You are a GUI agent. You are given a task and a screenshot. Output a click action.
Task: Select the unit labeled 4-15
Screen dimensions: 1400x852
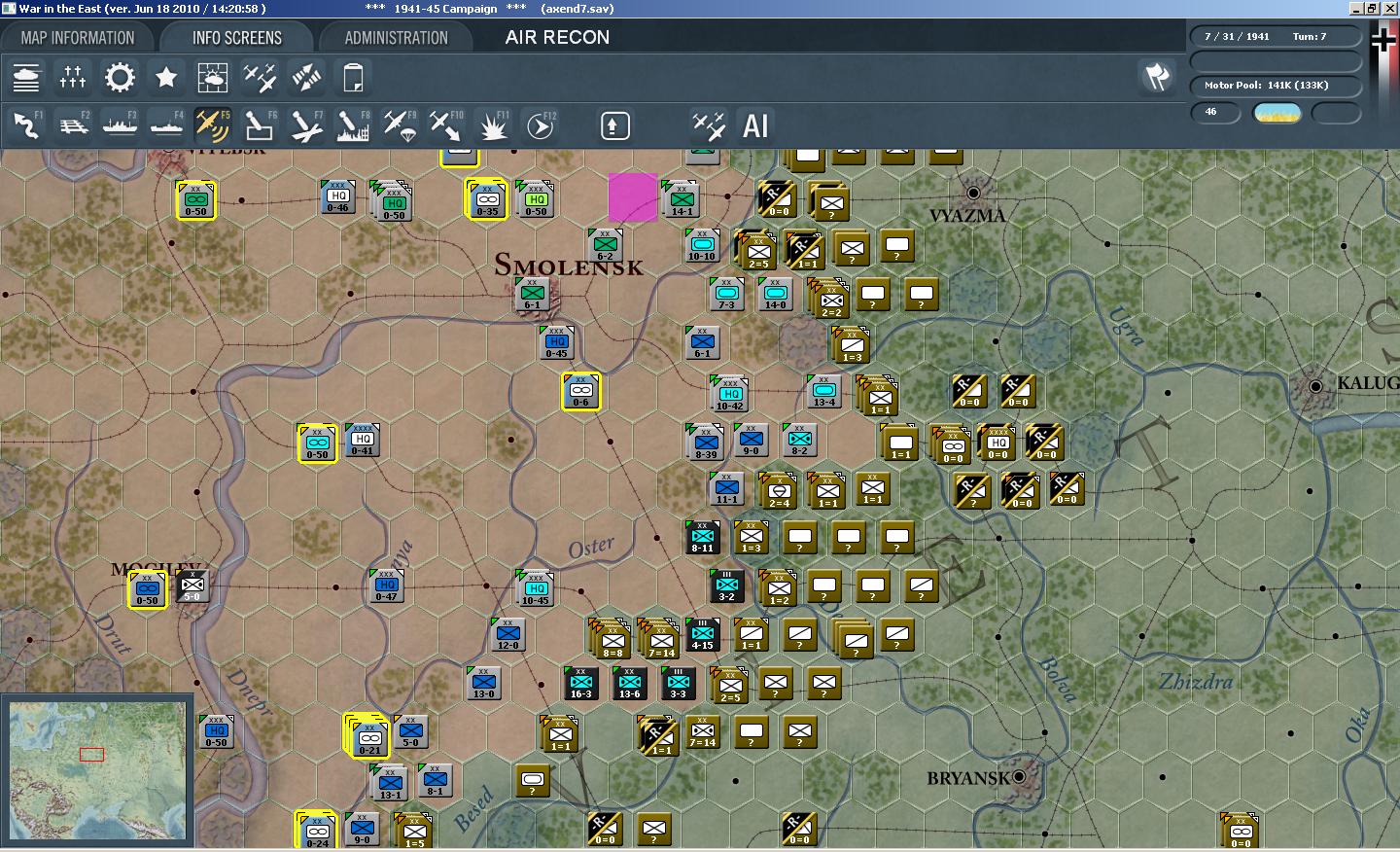pyautogui.click(x=702, y=634)
